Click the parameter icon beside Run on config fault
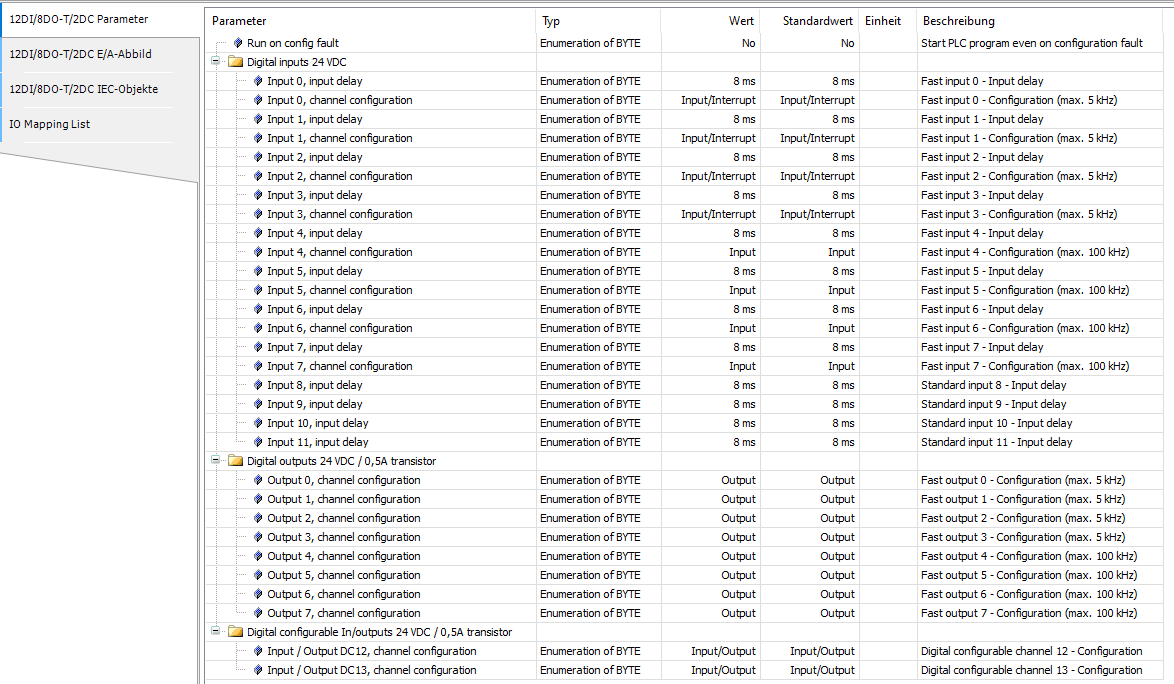Screen dimensions: 1174x684 pyautogui.click(x=238, y=43)
